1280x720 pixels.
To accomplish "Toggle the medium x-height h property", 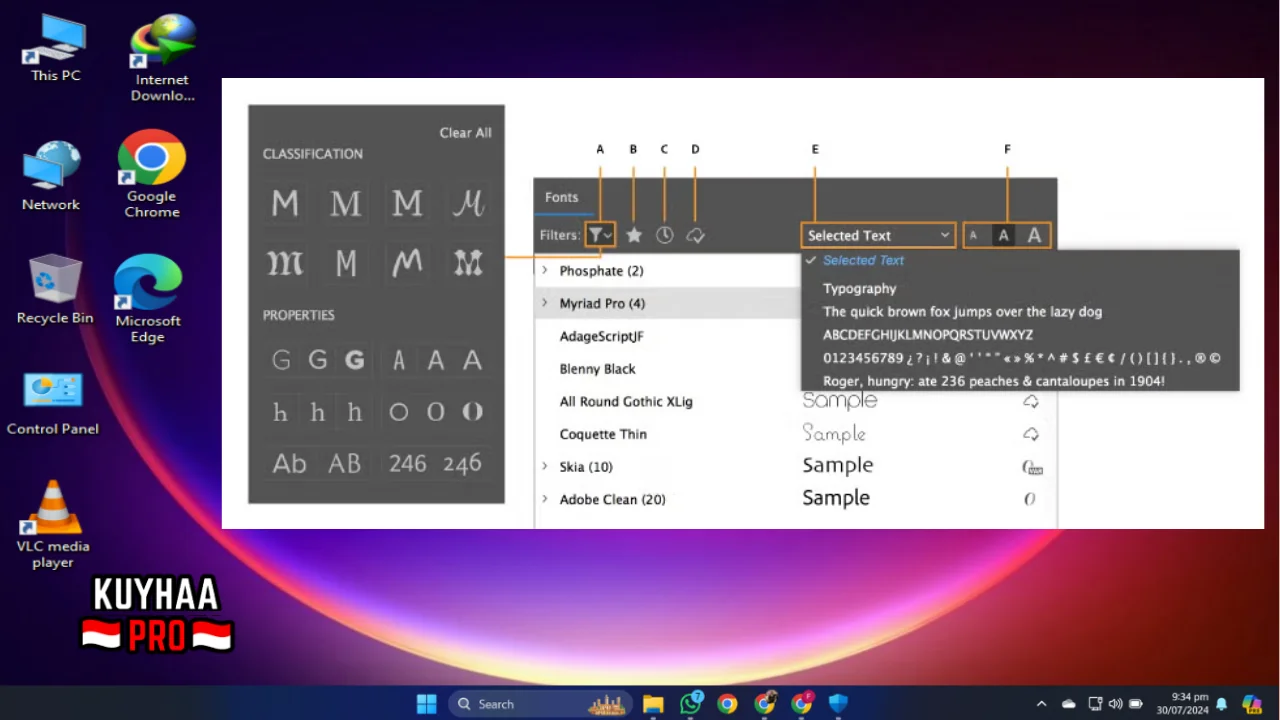I will pyautogui.click(x=318, y=412).
